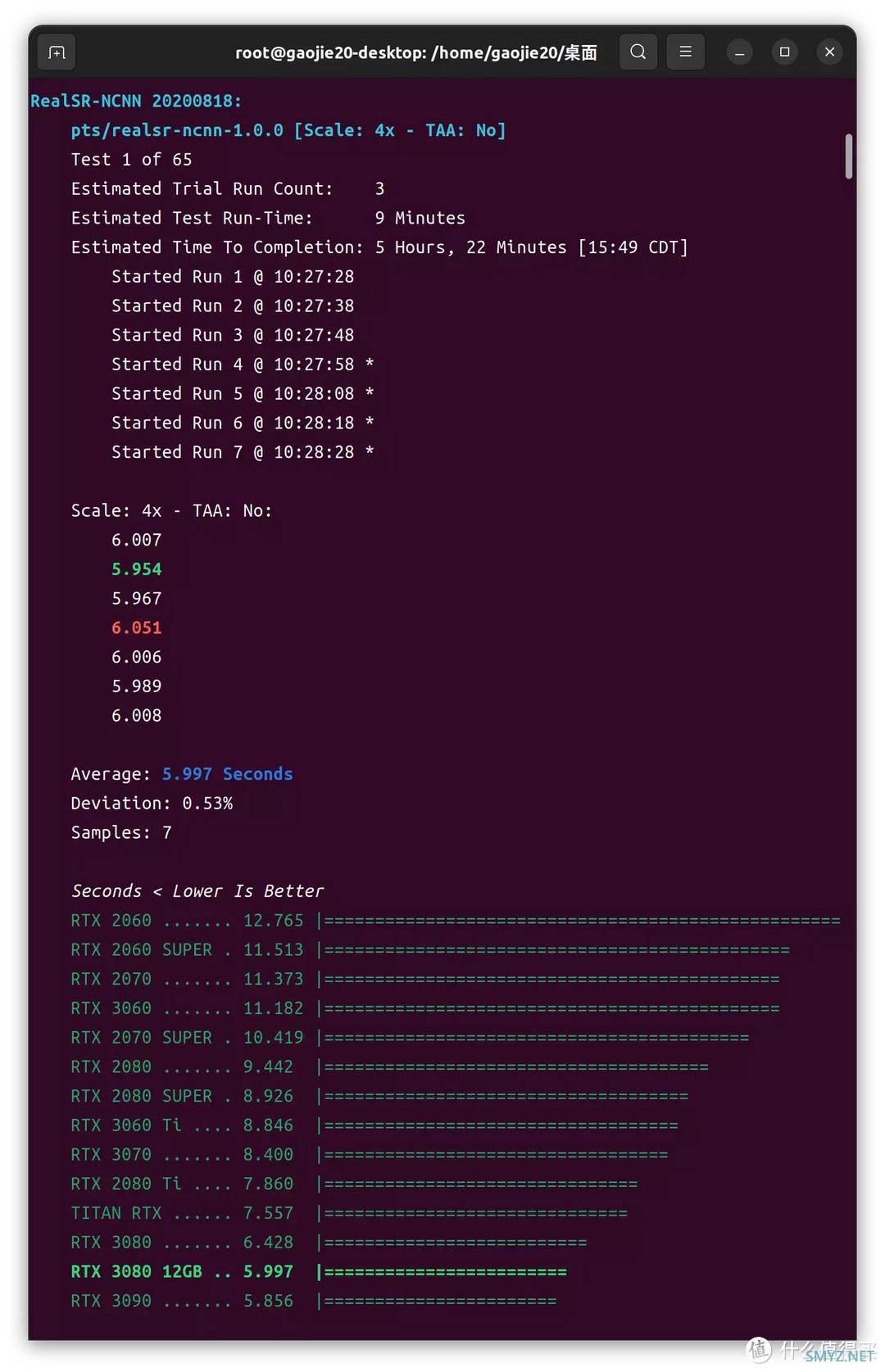
Task: Click 'Started Run 3 @ 10:27:48'
Action: click(233, 335)
